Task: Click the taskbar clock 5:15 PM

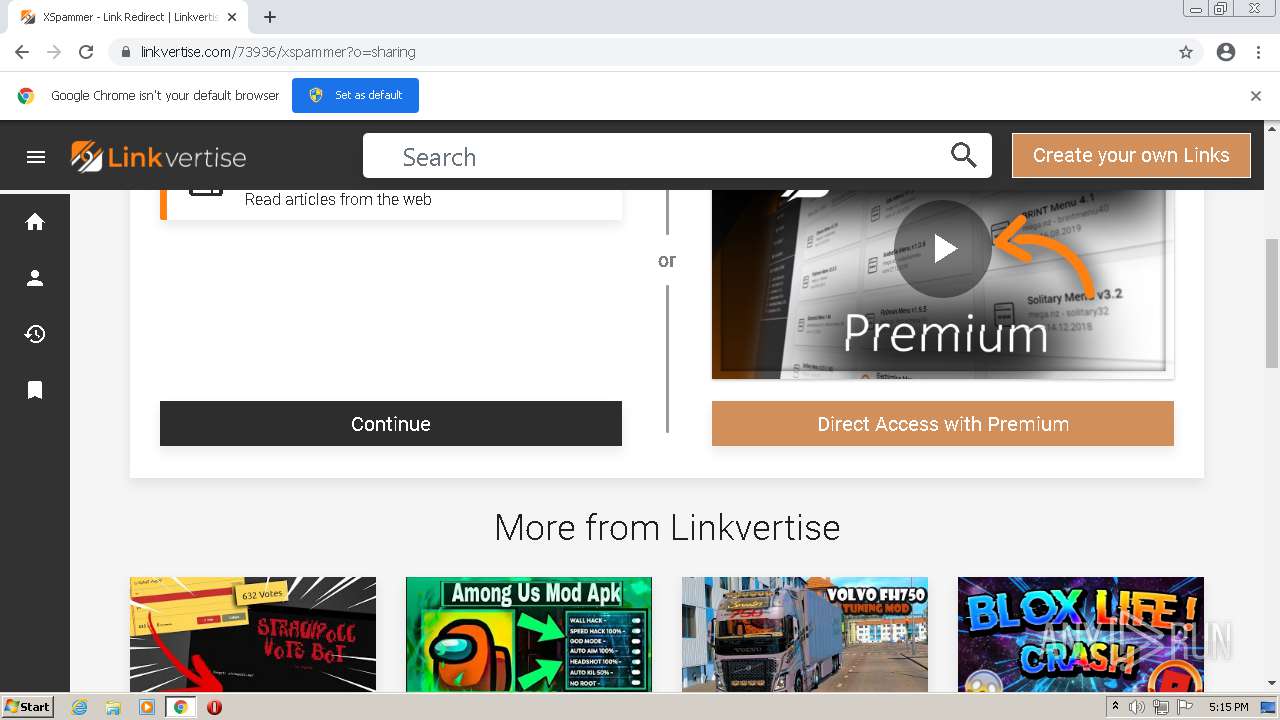Action: 1228,707
